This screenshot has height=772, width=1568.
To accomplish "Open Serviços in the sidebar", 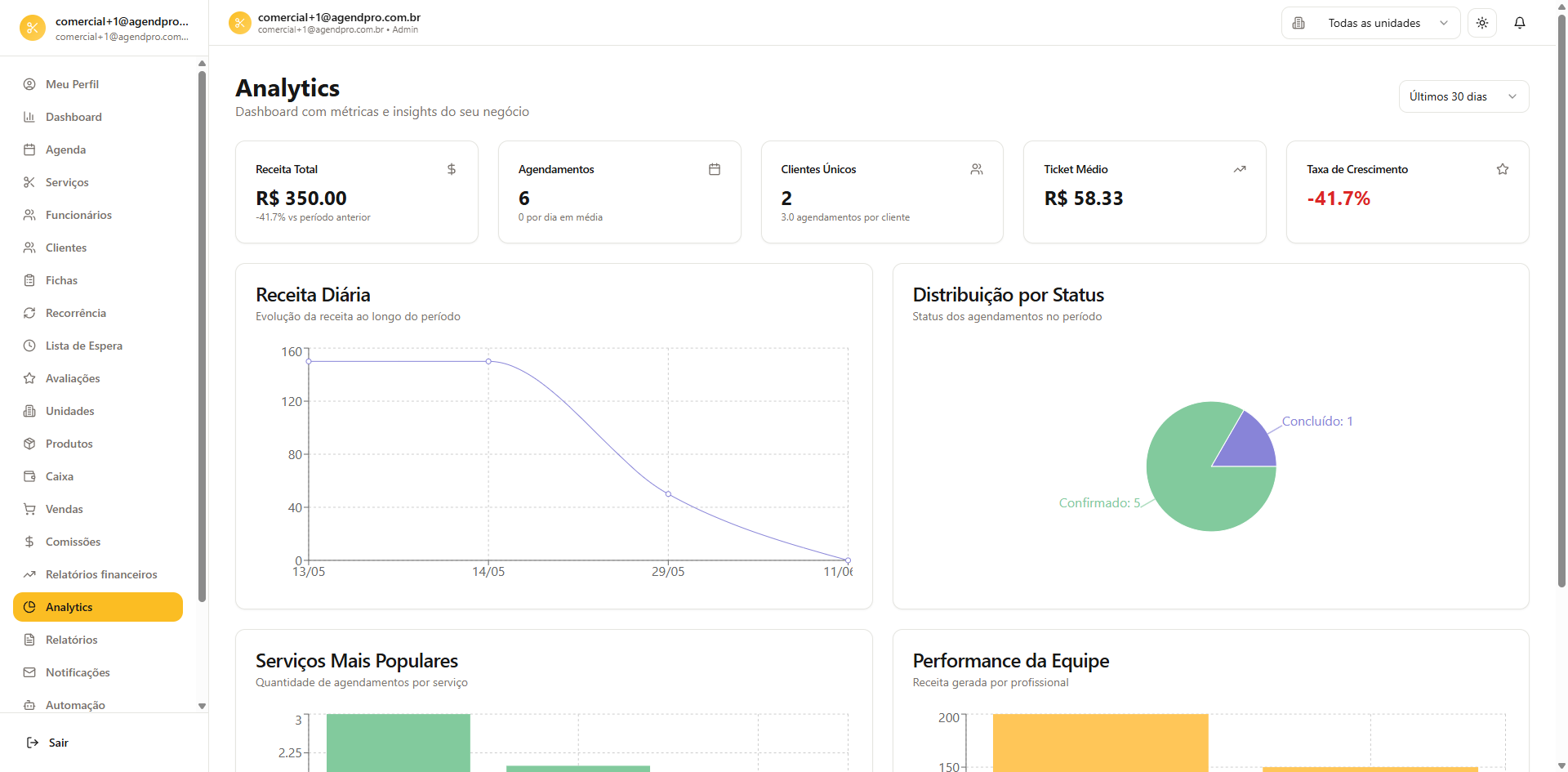I will coord(98,182).
